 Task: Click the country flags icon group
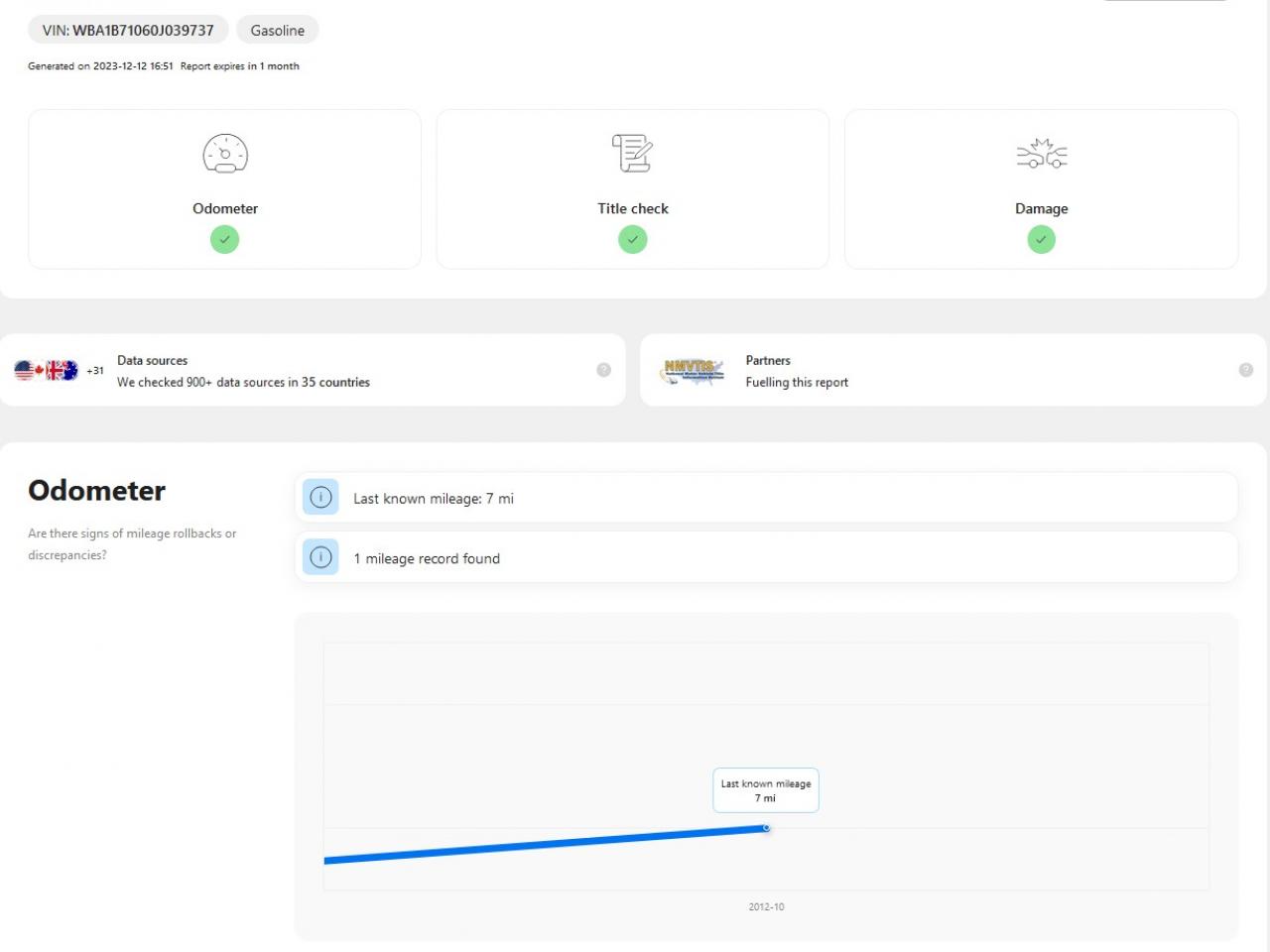pos(47,371)
